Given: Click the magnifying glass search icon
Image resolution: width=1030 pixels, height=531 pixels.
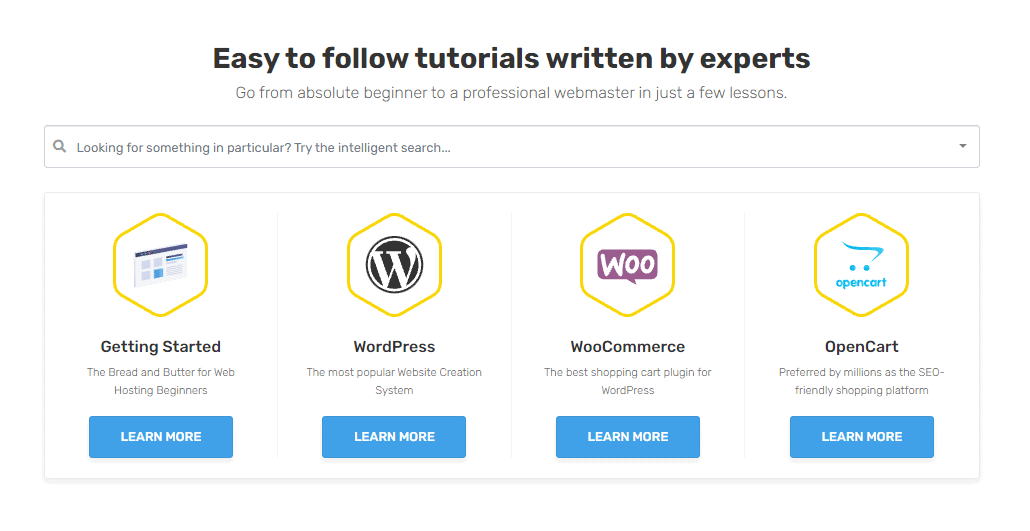Looking at the screenshot, I should (60, 146).
